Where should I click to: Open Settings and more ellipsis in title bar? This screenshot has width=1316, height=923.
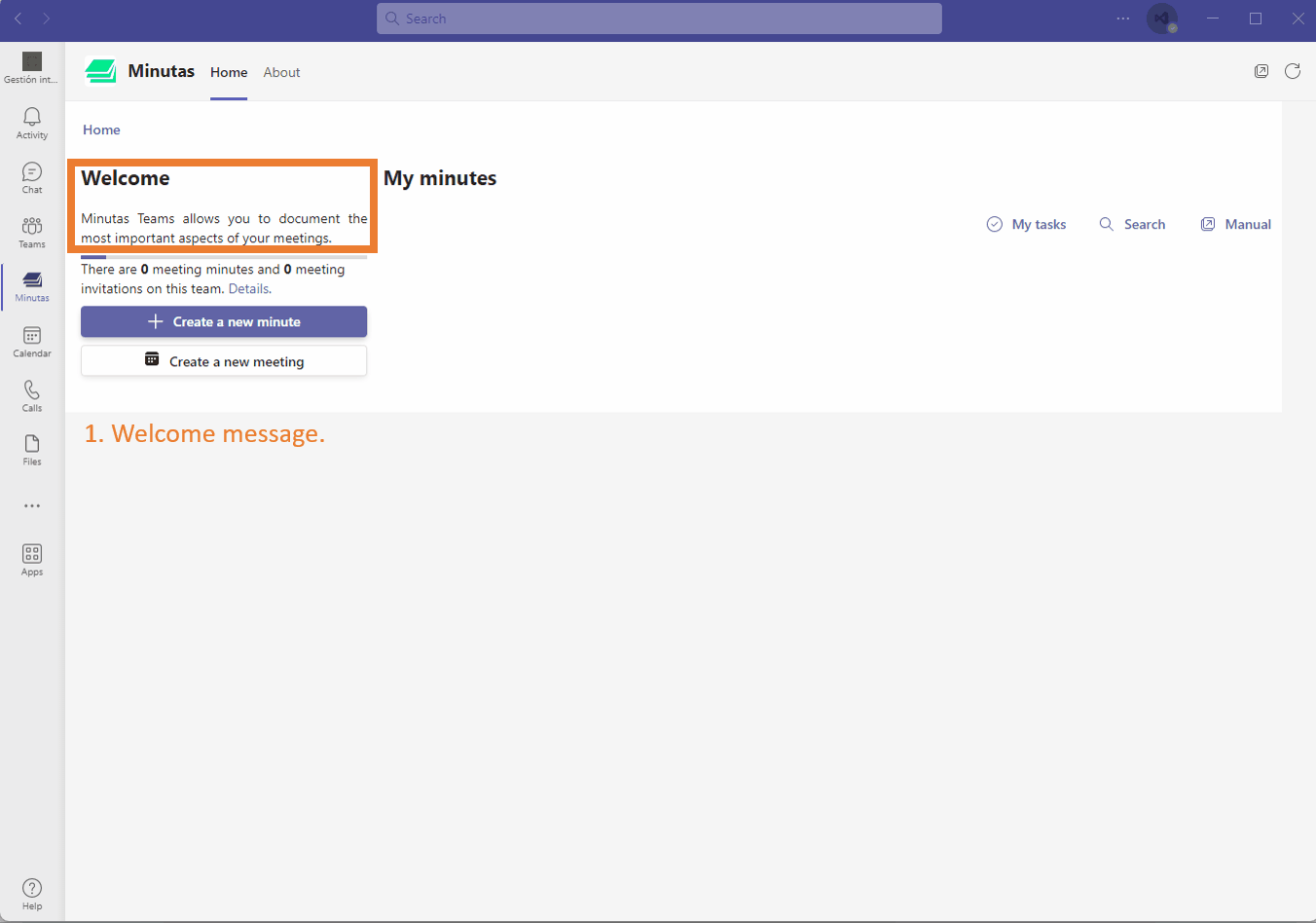pyautogui.click(x=1123, y=18)
